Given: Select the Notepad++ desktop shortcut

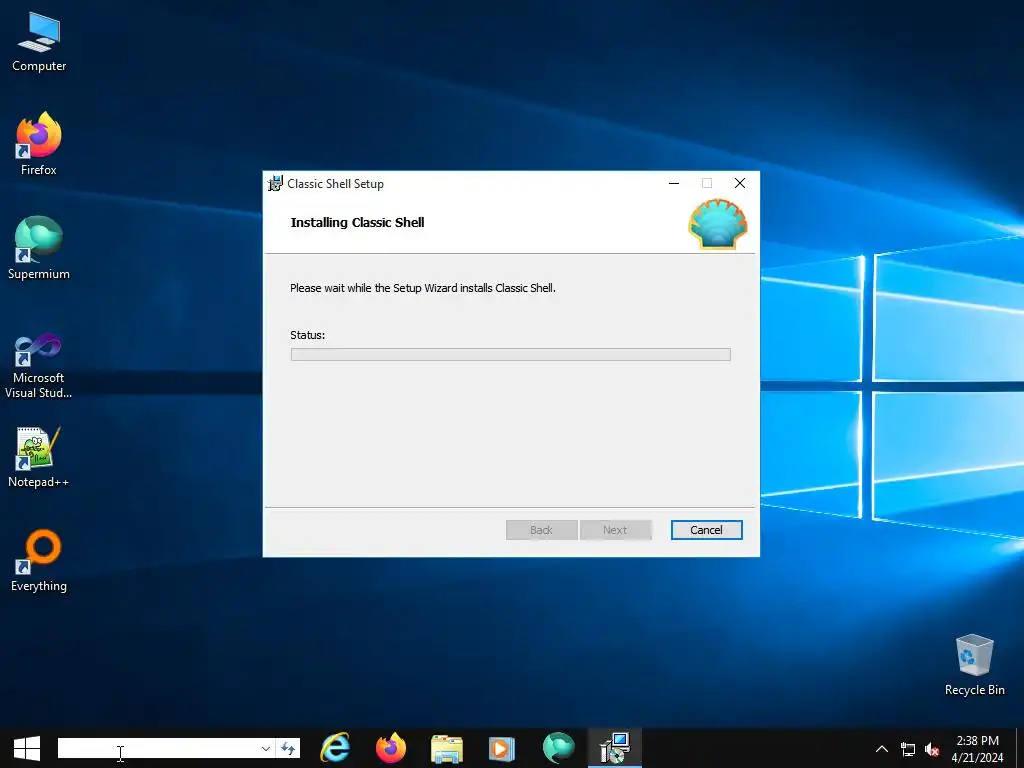Looking at the screenshot, I should pyautogui.click(x=39, y=457).
